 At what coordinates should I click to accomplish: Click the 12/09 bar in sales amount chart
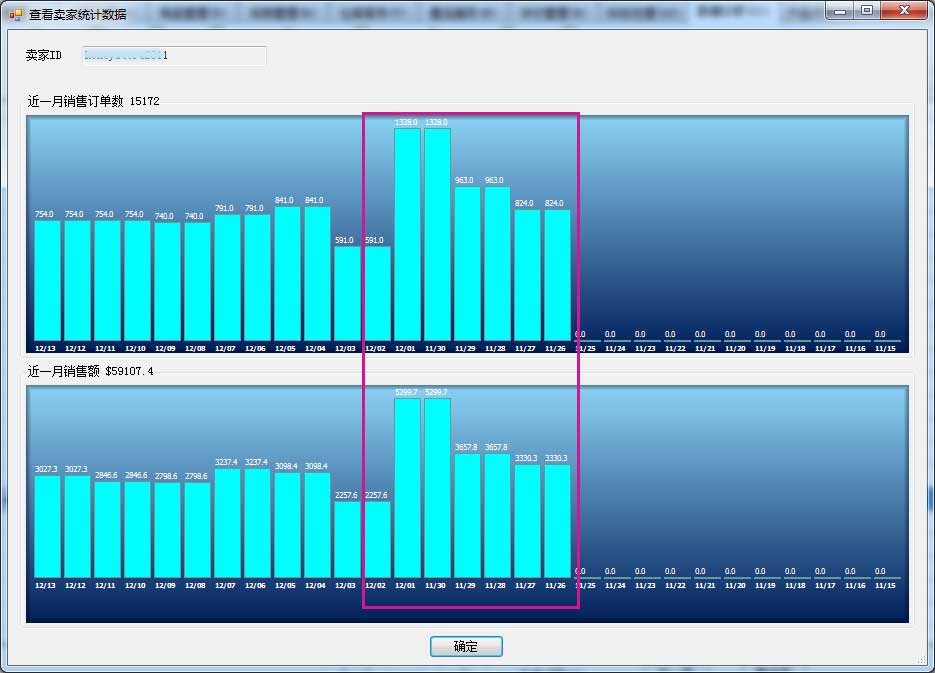tap(167, 530)
